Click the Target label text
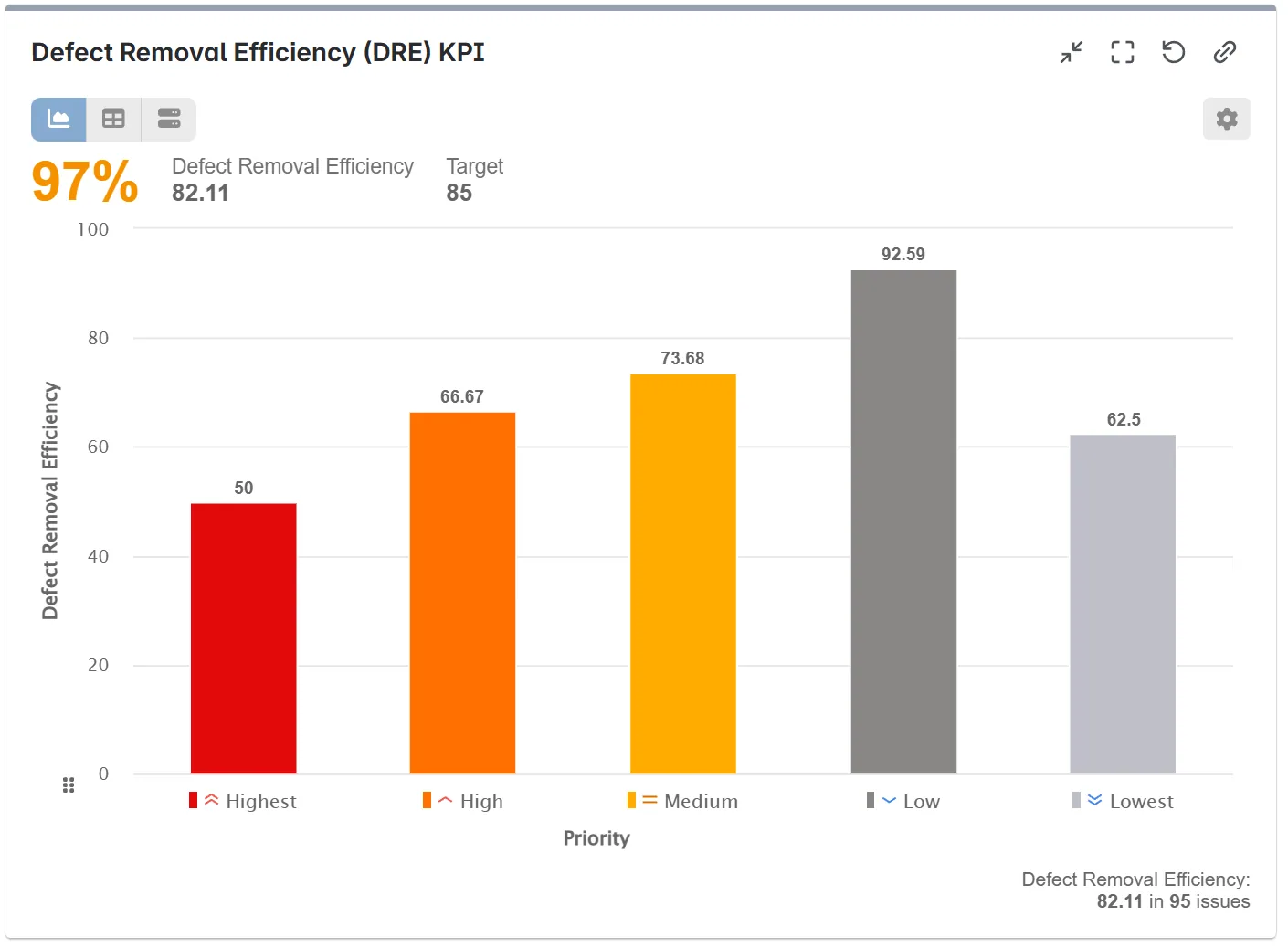 click(475, 166)
